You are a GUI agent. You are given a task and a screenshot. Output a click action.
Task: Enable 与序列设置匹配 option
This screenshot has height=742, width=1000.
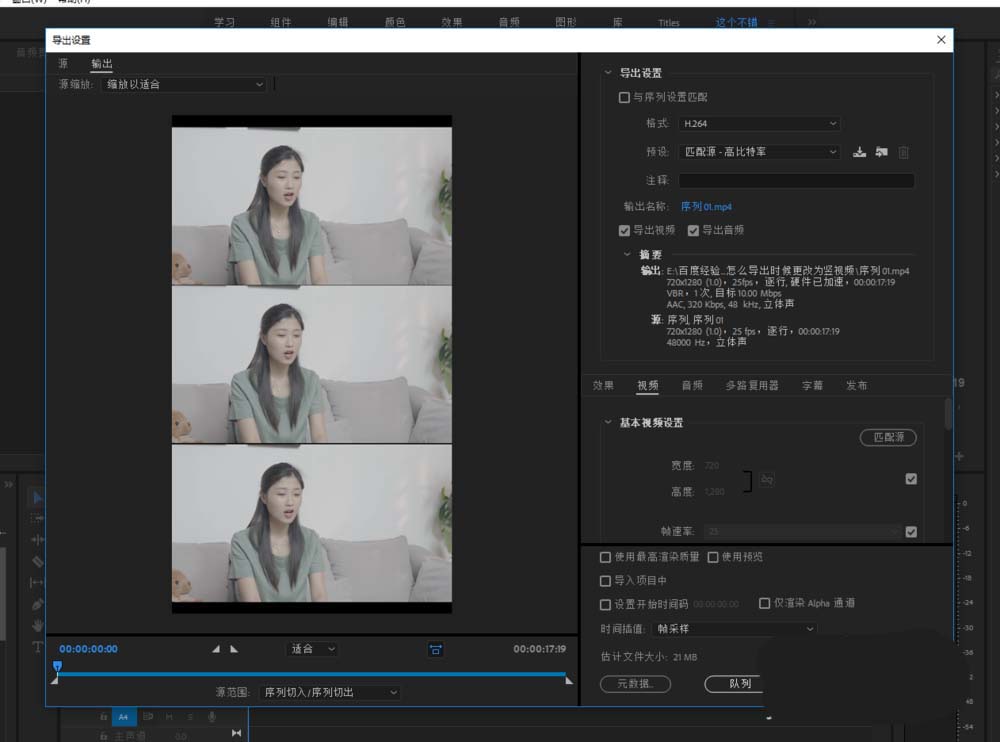click(x=624, y=97)
